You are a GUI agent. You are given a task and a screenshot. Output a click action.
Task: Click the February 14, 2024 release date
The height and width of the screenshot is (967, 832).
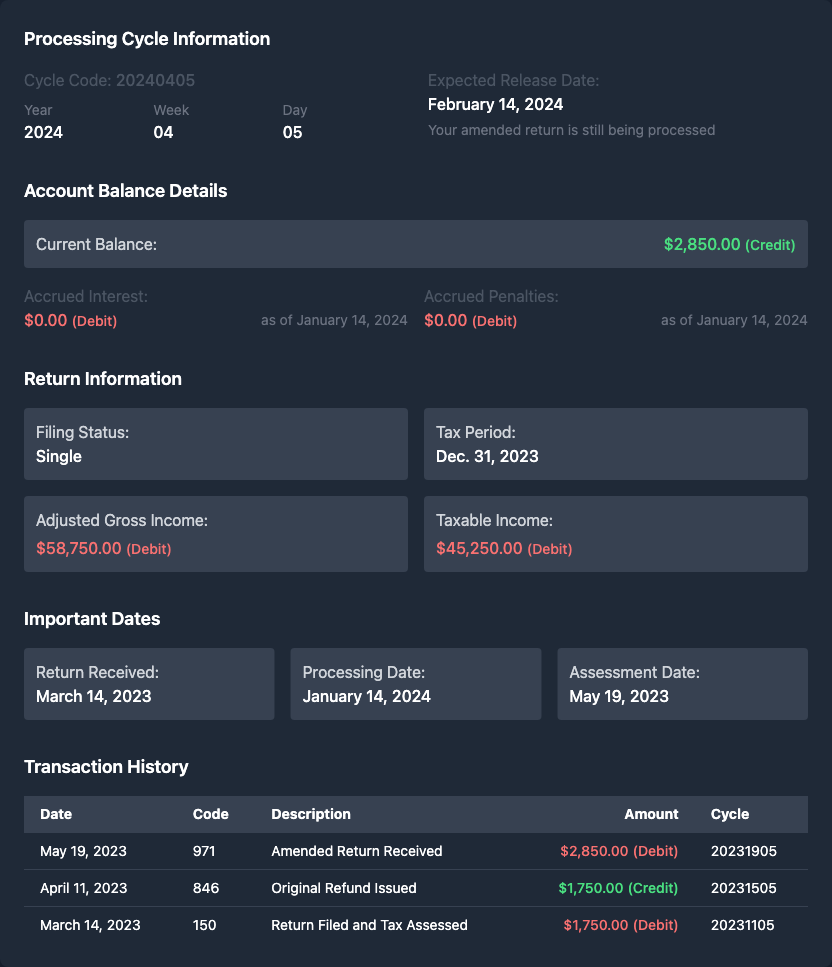click(x=495, y=104)
